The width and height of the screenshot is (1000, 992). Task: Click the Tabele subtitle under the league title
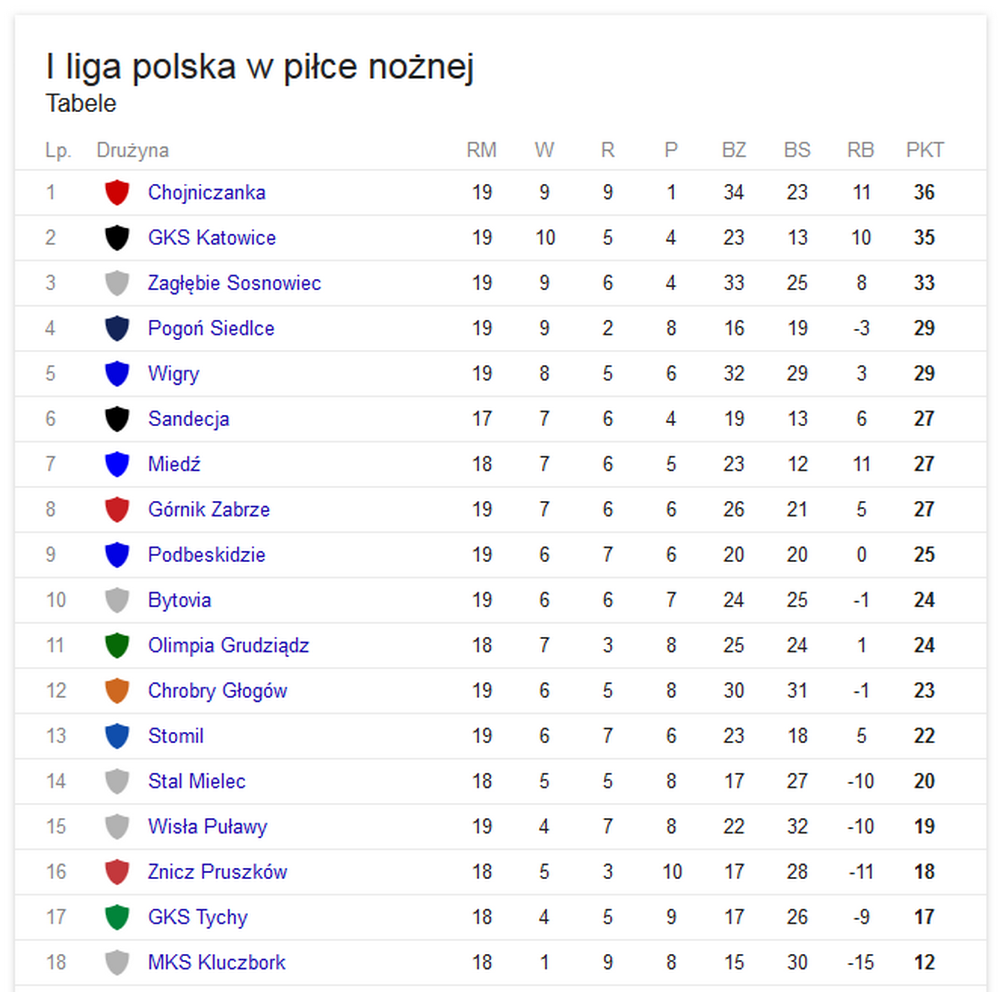(81, 103)
